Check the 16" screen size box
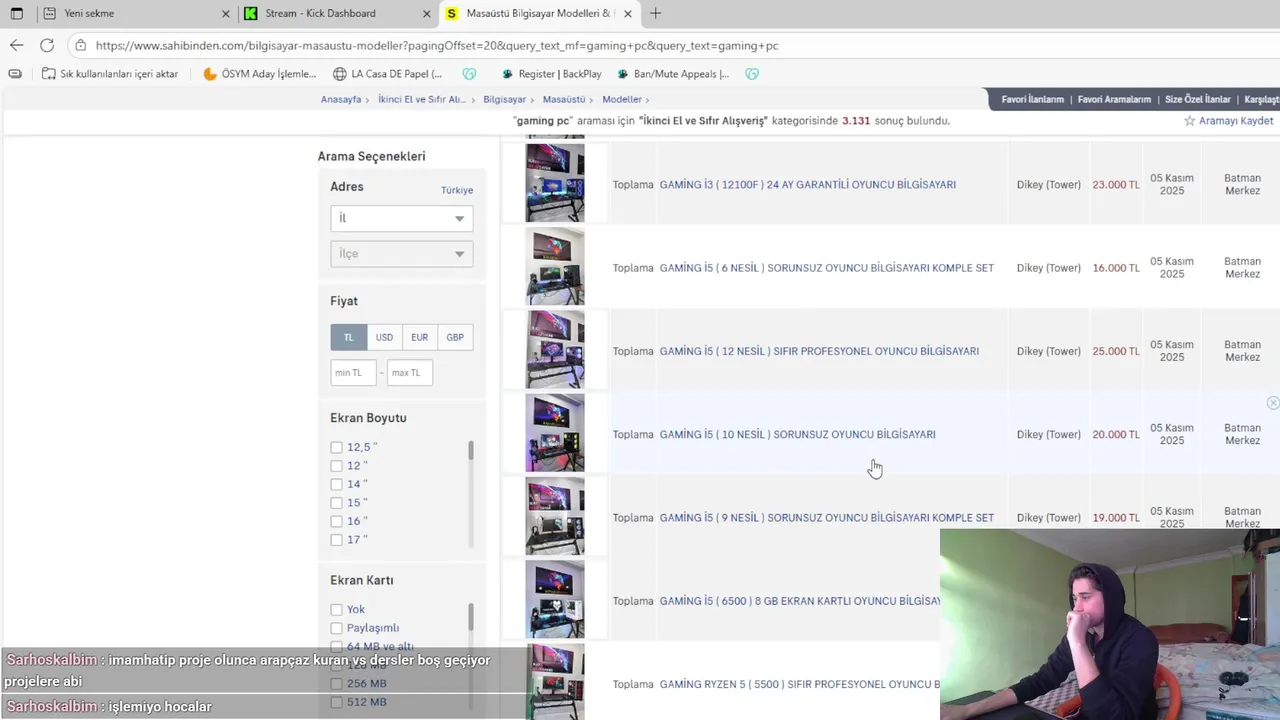 (x=337, y=522)
